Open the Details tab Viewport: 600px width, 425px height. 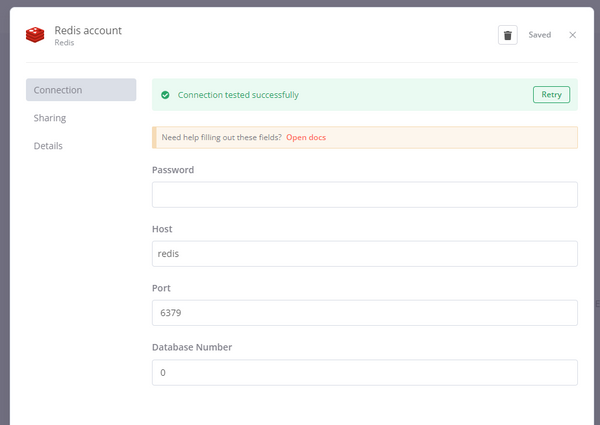[48, 146]
